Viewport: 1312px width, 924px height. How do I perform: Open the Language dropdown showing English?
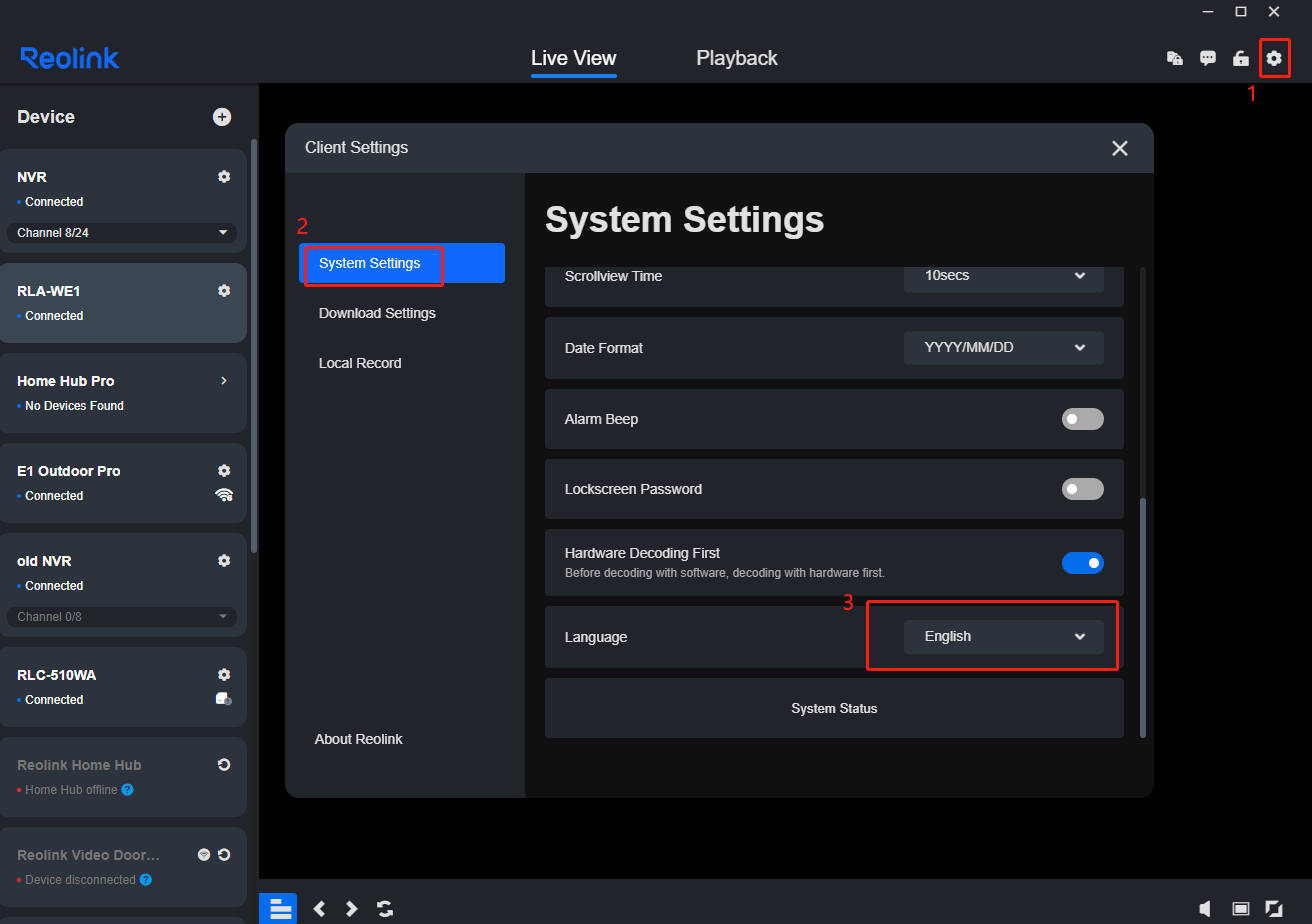coord(1004,637)
